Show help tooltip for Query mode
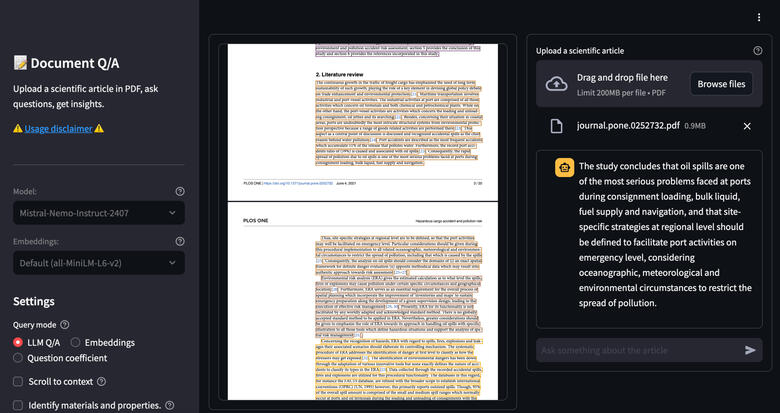 click(x=65, y=325)
